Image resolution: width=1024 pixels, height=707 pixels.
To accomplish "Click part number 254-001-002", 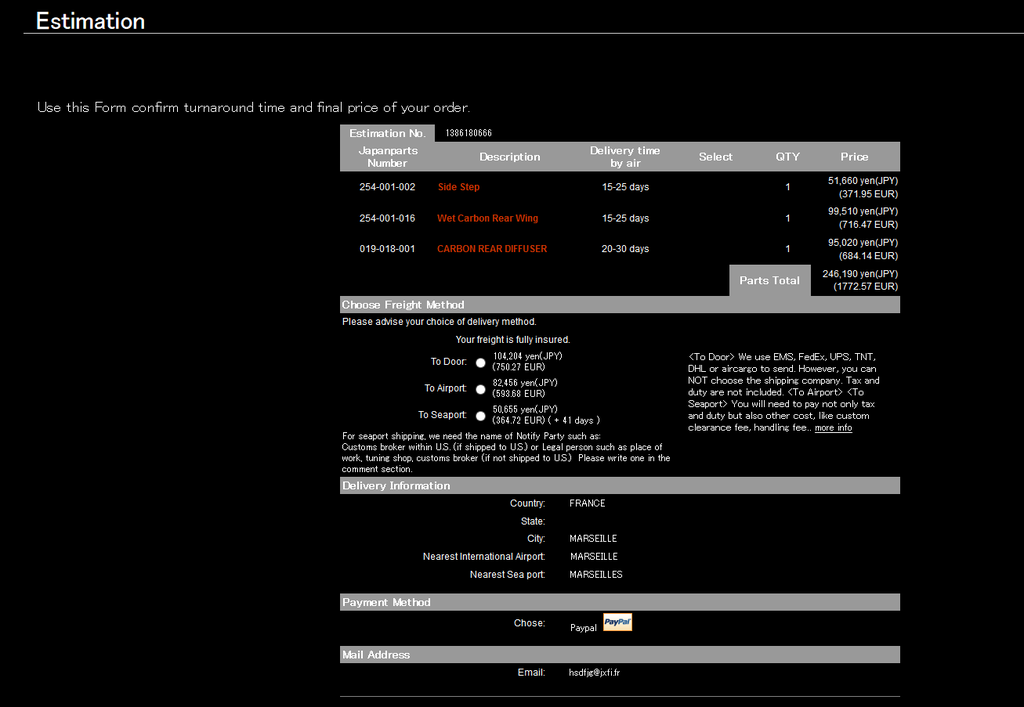I will pyautogui.click(x=387, y=187).
